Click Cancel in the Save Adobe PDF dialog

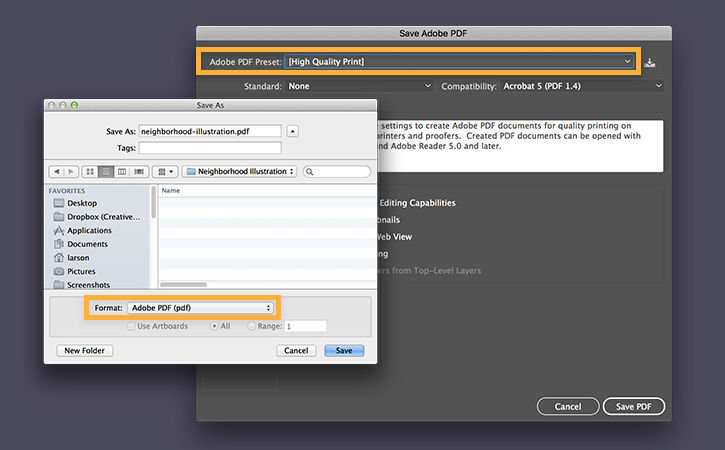[x=568, y=407]
